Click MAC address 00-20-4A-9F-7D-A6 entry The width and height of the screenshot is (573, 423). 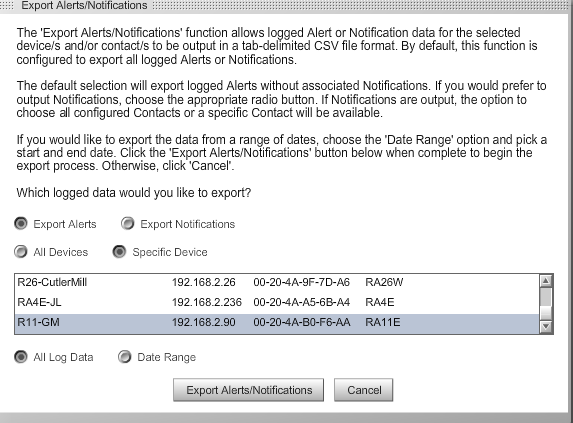pyautogui.click(x=301, y=282)
